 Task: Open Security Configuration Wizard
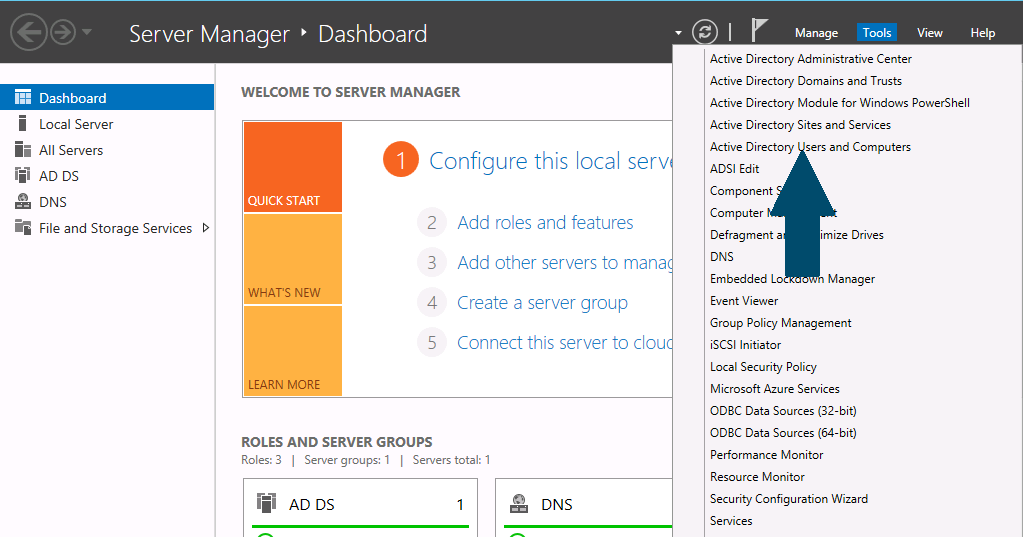789,499
